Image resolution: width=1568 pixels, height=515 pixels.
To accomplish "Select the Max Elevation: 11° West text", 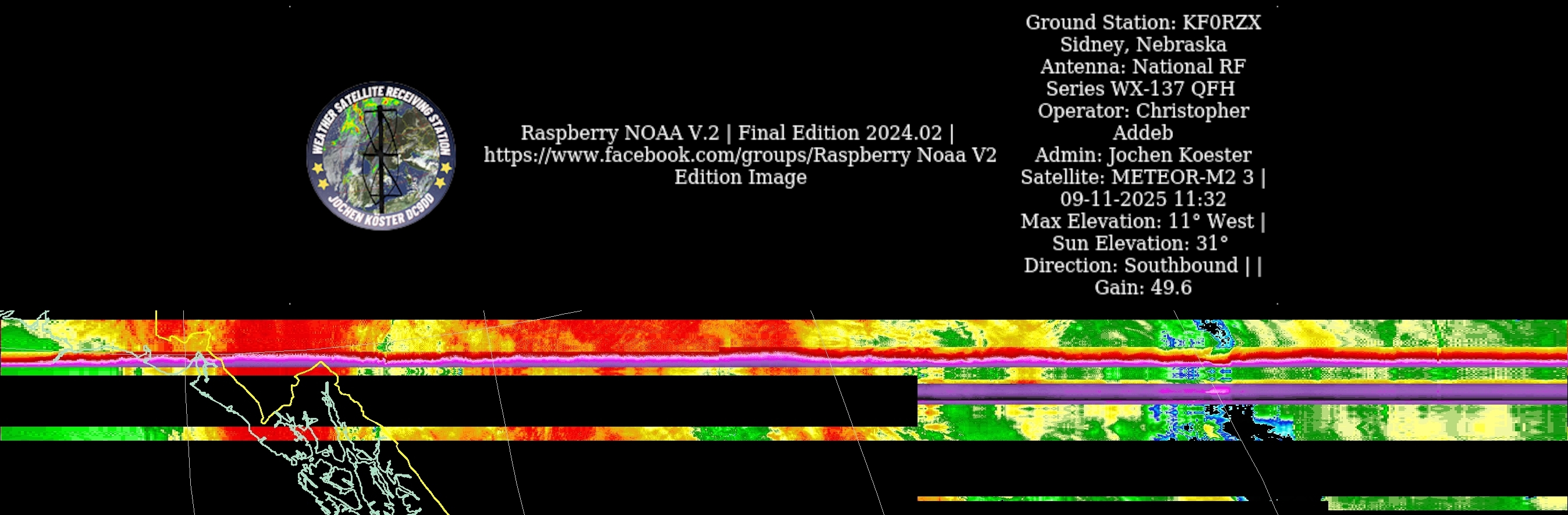I will click(x=1136, y=221).
